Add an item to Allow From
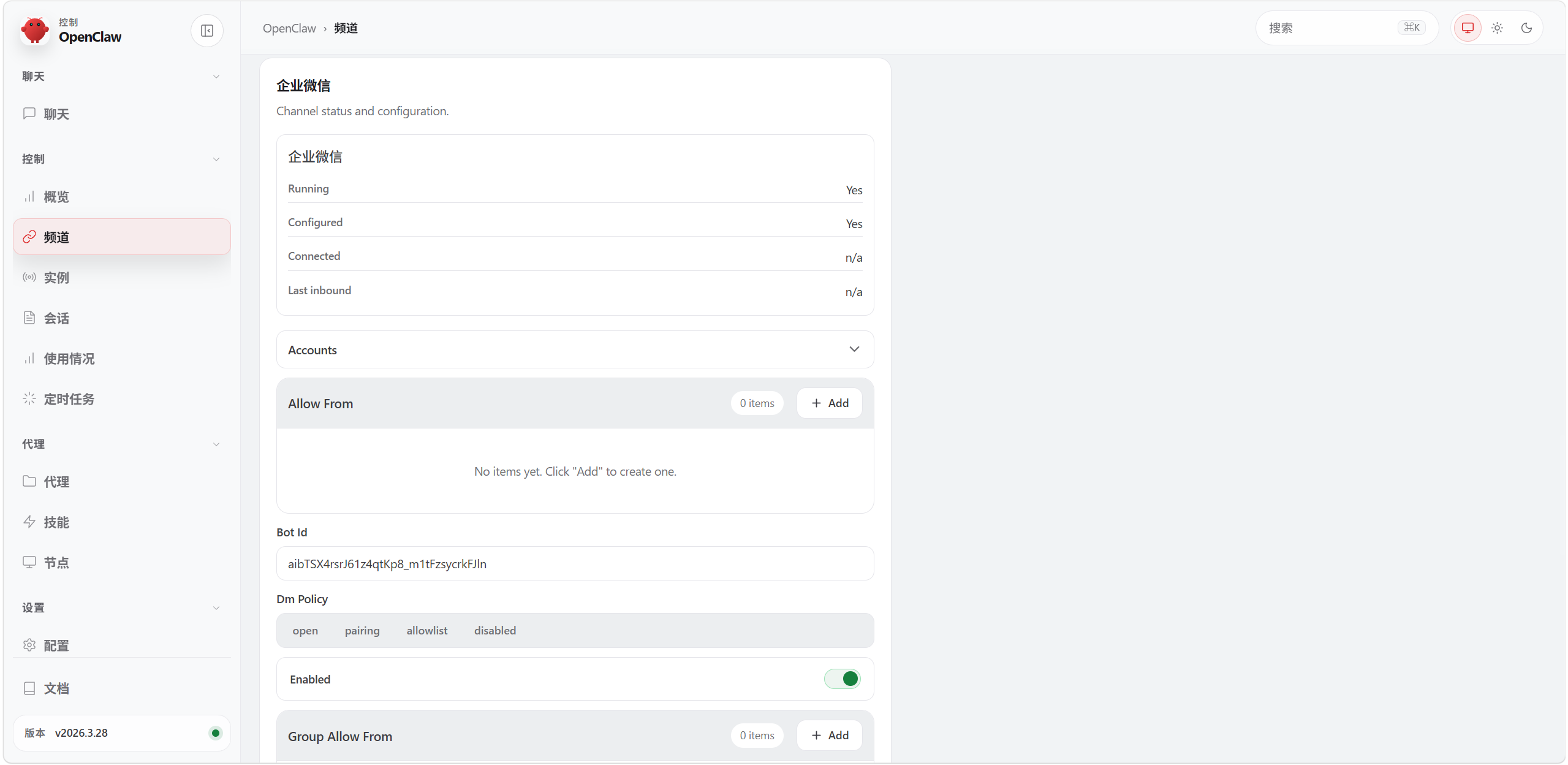This screenshot has height=765, width=1568. 829,403
